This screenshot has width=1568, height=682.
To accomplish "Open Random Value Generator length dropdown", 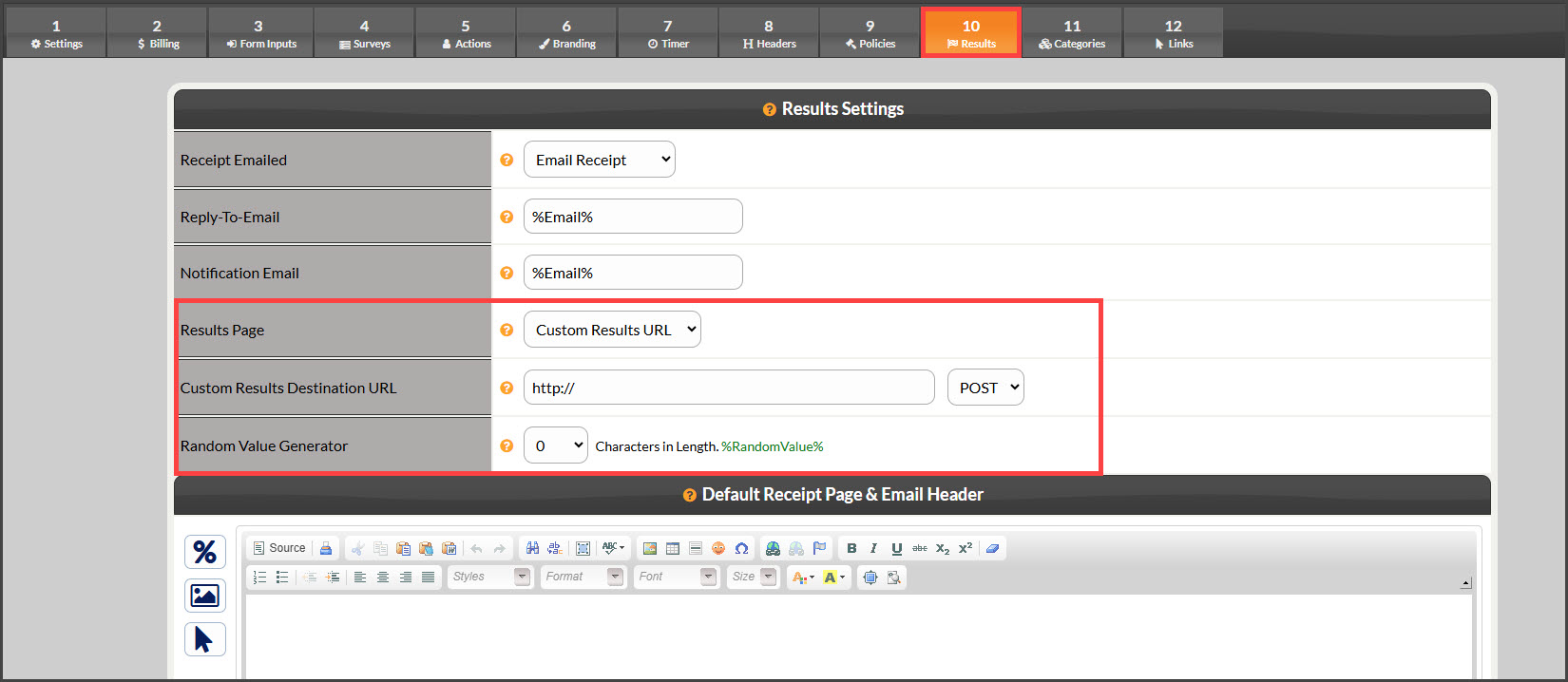I will [x=556, y=445].
